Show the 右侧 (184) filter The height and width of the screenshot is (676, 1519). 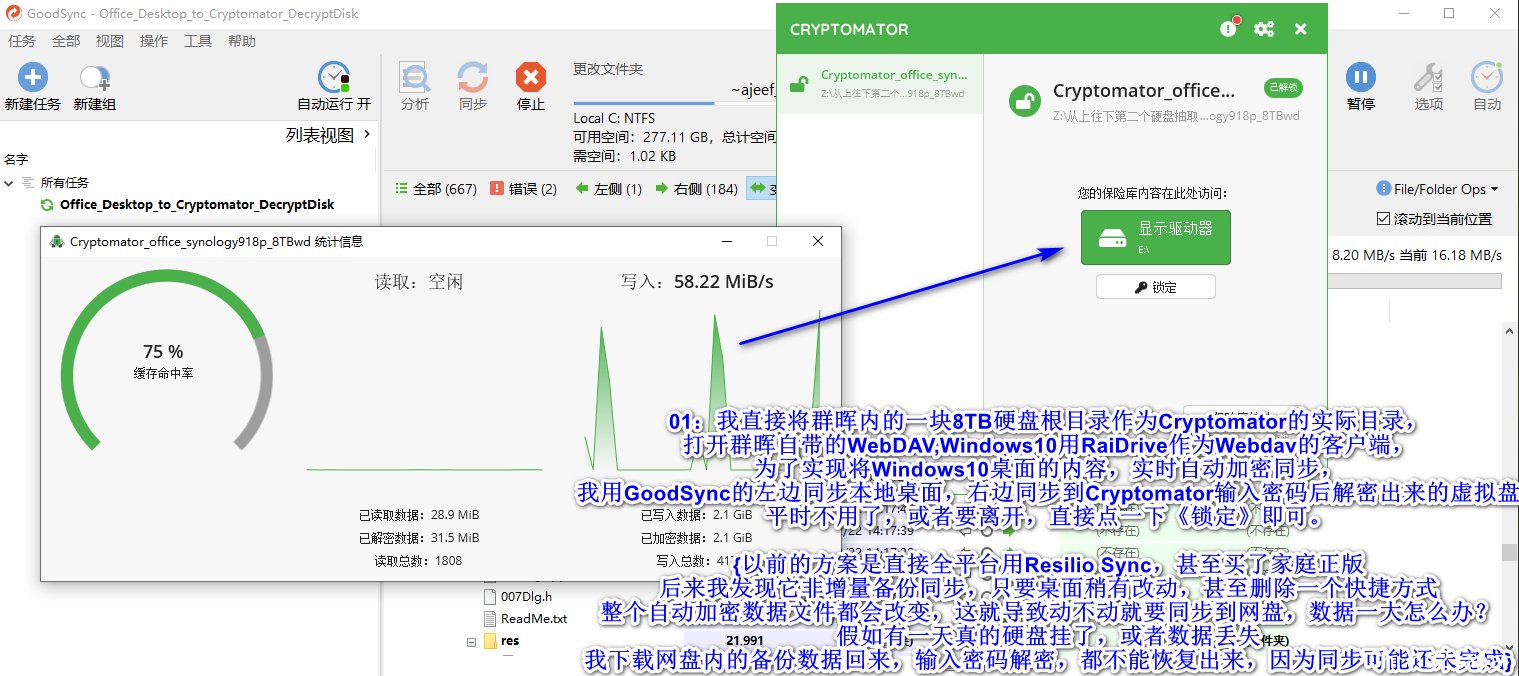coord(696,188)
